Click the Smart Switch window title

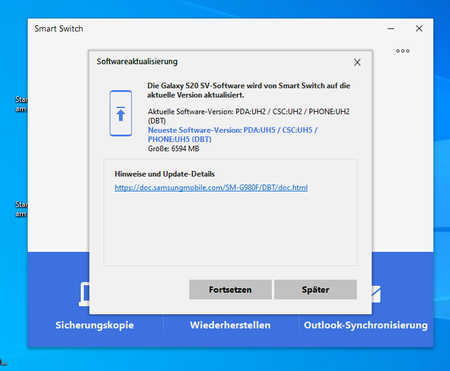[x=59, y=29]
